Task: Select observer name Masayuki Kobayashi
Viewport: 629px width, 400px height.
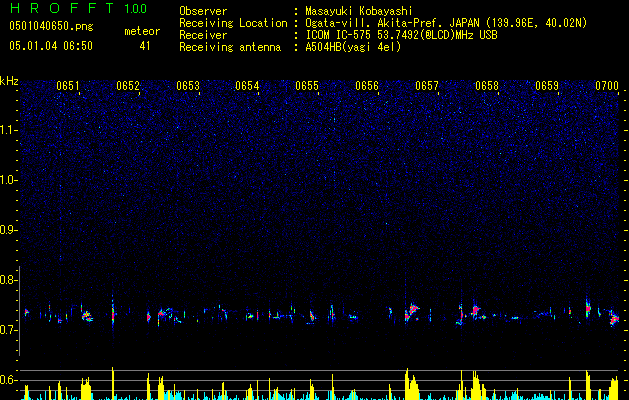Action: click(x=358, y=11)
